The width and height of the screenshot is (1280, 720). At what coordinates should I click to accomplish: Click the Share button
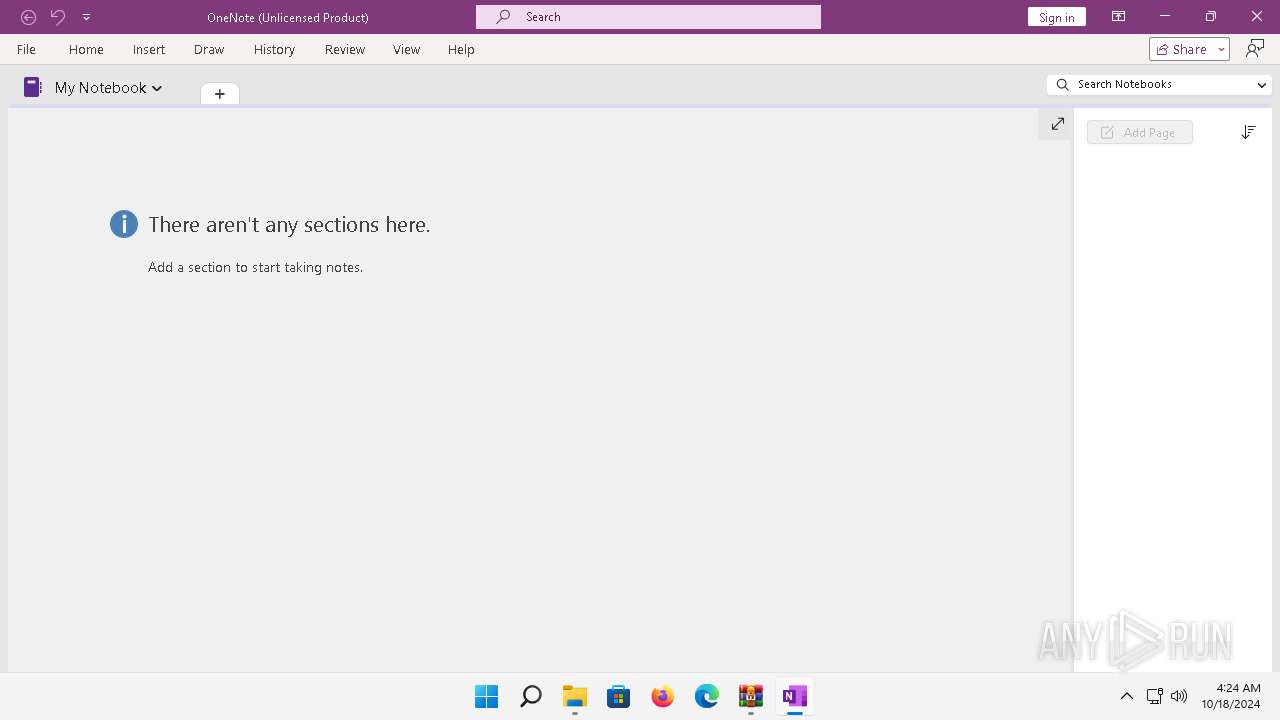tap(1182, 49)
